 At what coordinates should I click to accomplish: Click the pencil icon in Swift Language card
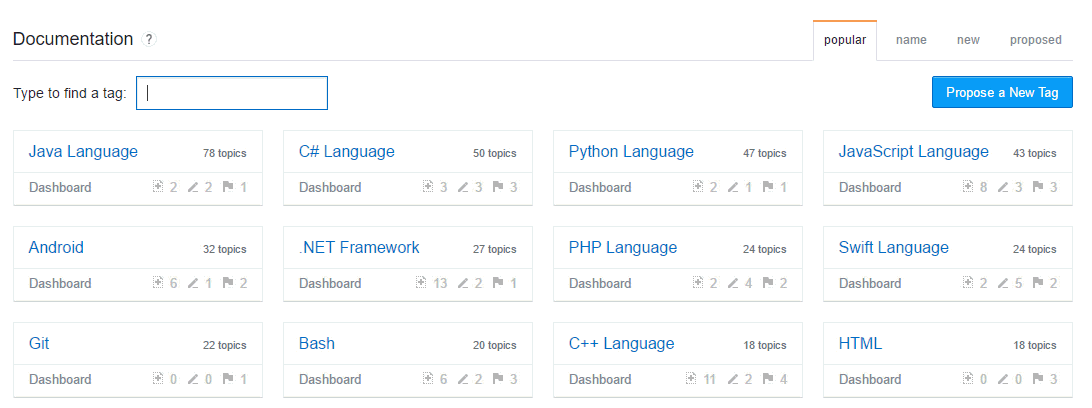pyautogui.click(x=1003, y=283)
